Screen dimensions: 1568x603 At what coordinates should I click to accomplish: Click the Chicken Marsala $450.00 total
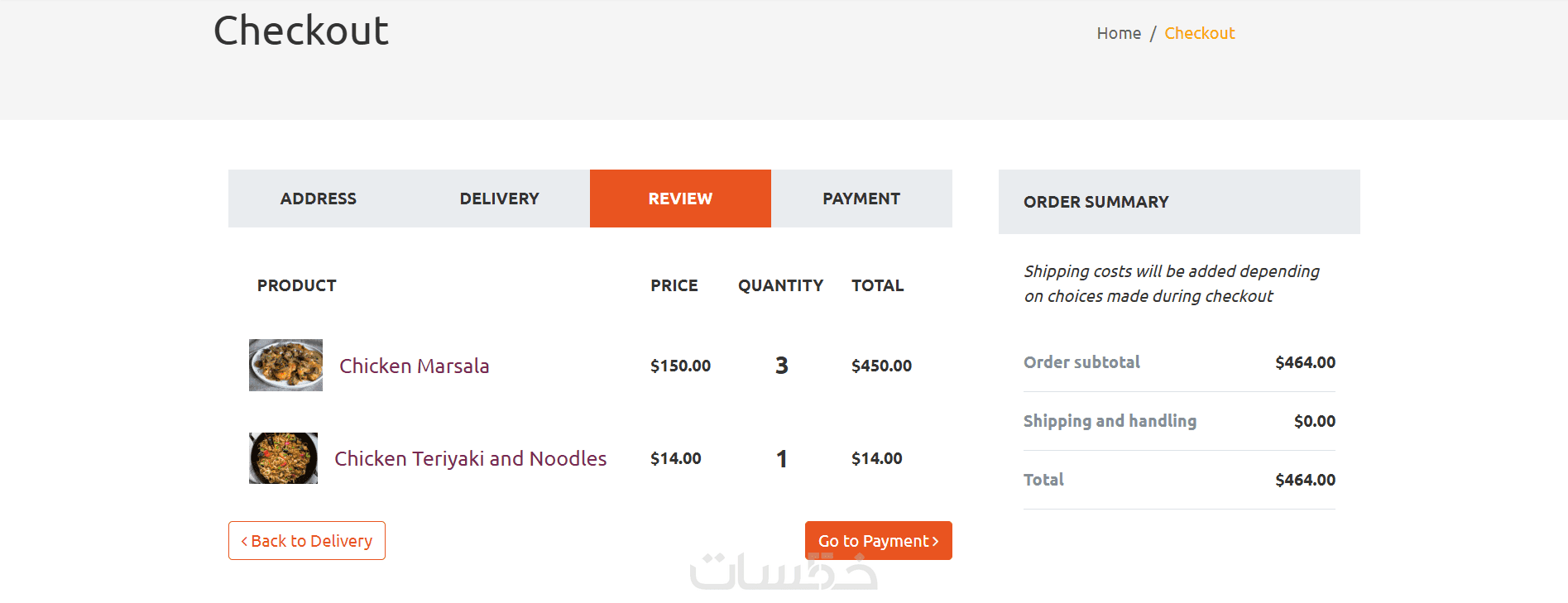881,366
